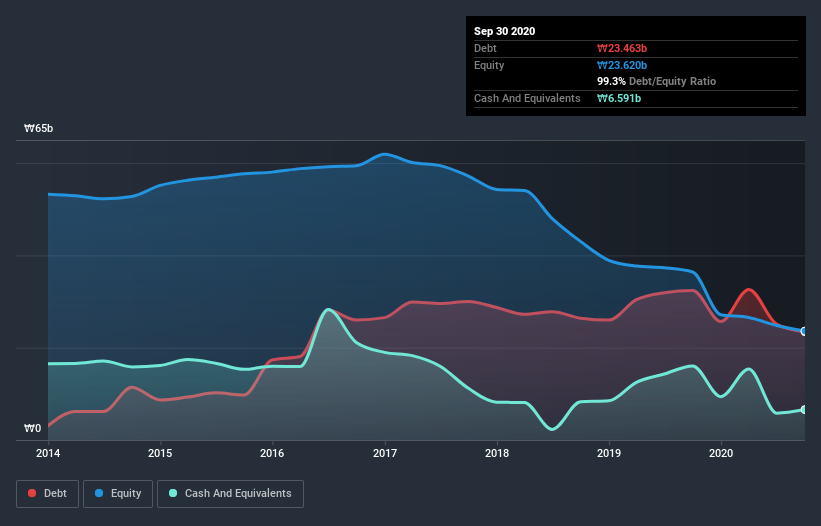Toggle the Debt series in the legend
Viewport: 821px width, 526px height.
pyautogui.click(x=46, y=493)
